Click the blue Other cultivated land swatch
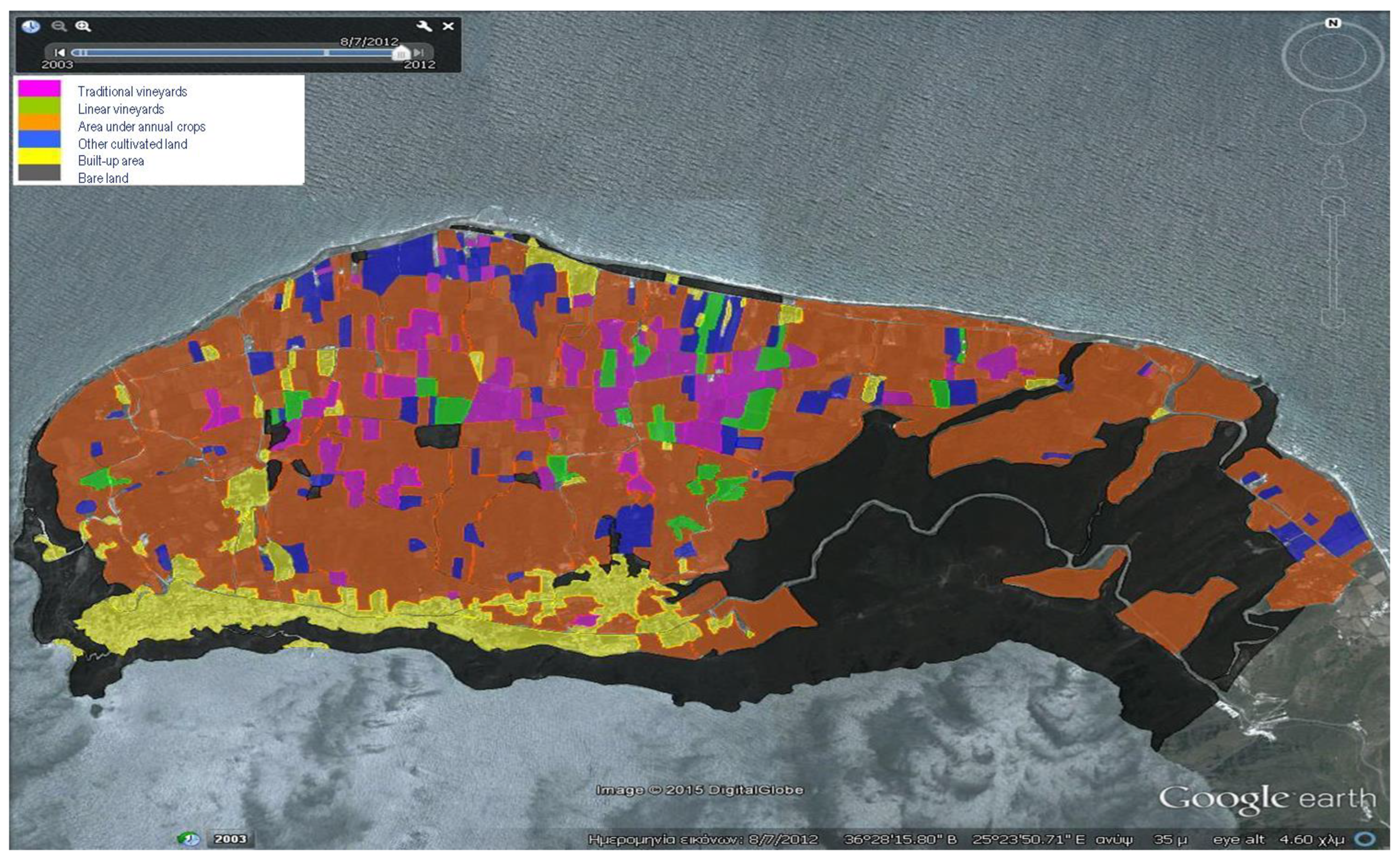 pyautogui.click(x=39, y=139)
